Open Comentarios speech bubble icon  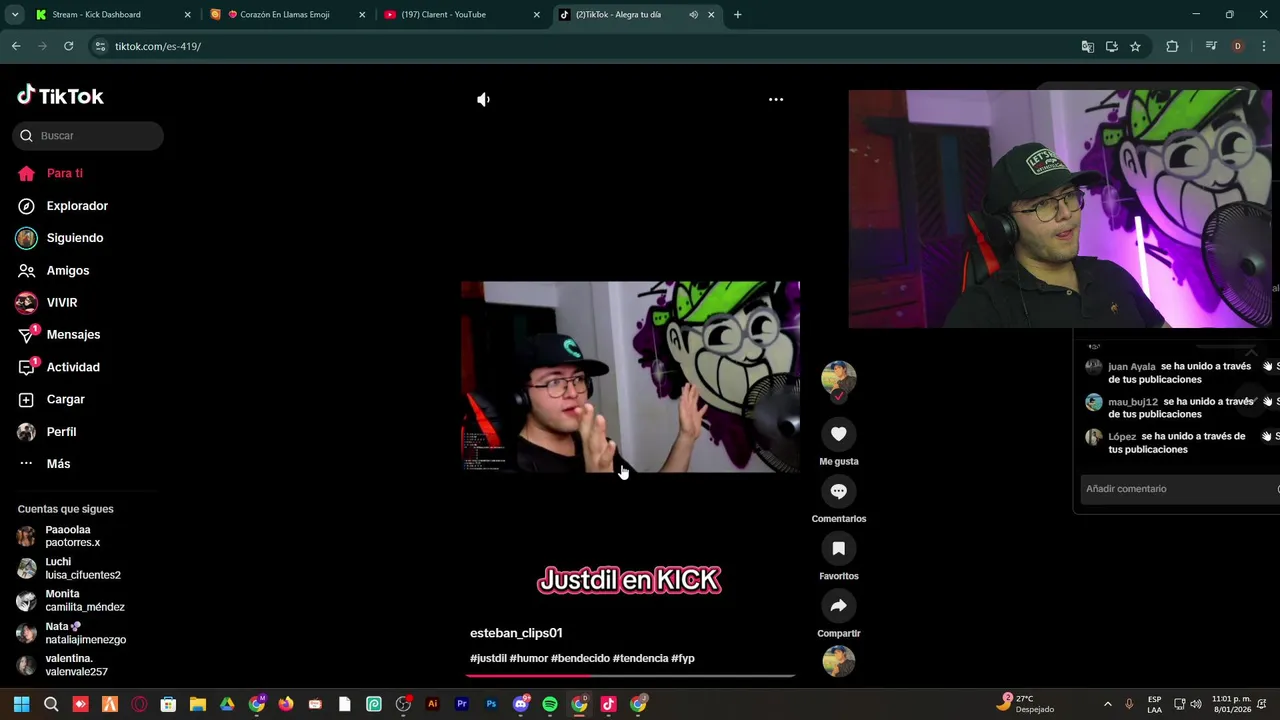[838, 491]
